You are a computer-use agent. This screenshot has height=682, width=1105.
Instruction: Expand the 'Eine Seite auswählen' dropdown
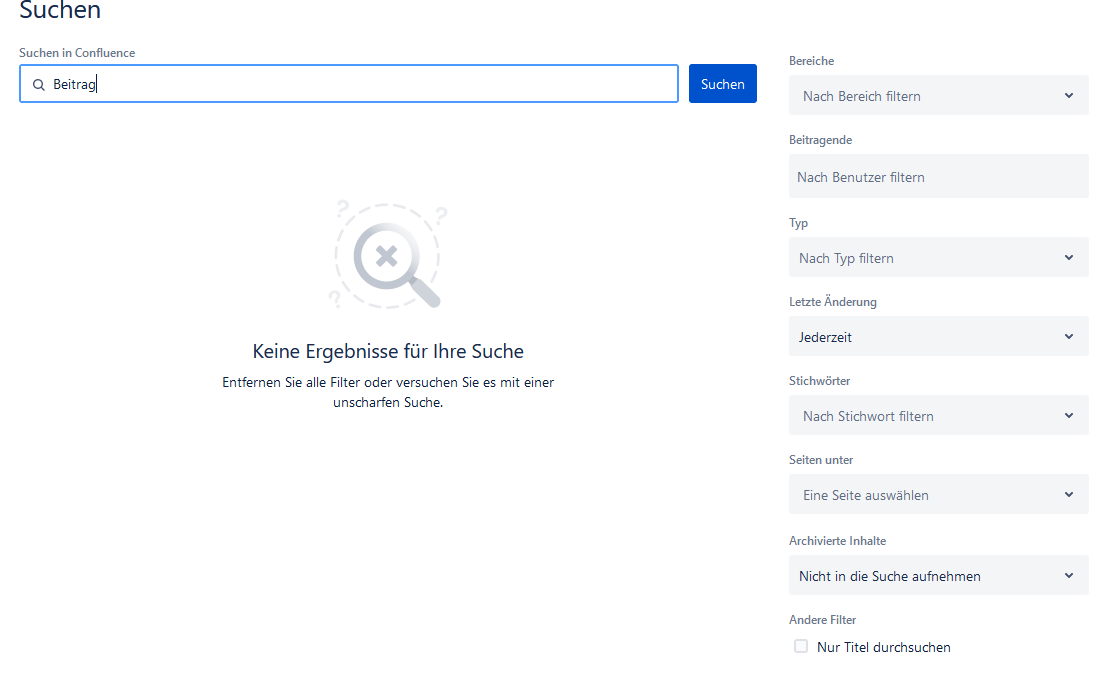[x=939, y=495]
